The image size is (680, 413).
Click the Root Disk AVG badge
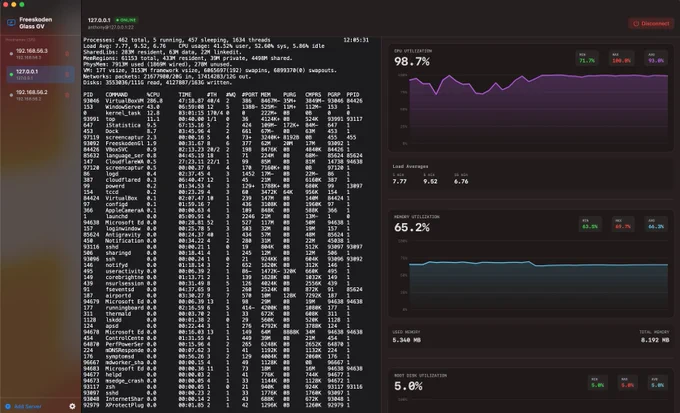pyautogui.click(x=657, y=383)
